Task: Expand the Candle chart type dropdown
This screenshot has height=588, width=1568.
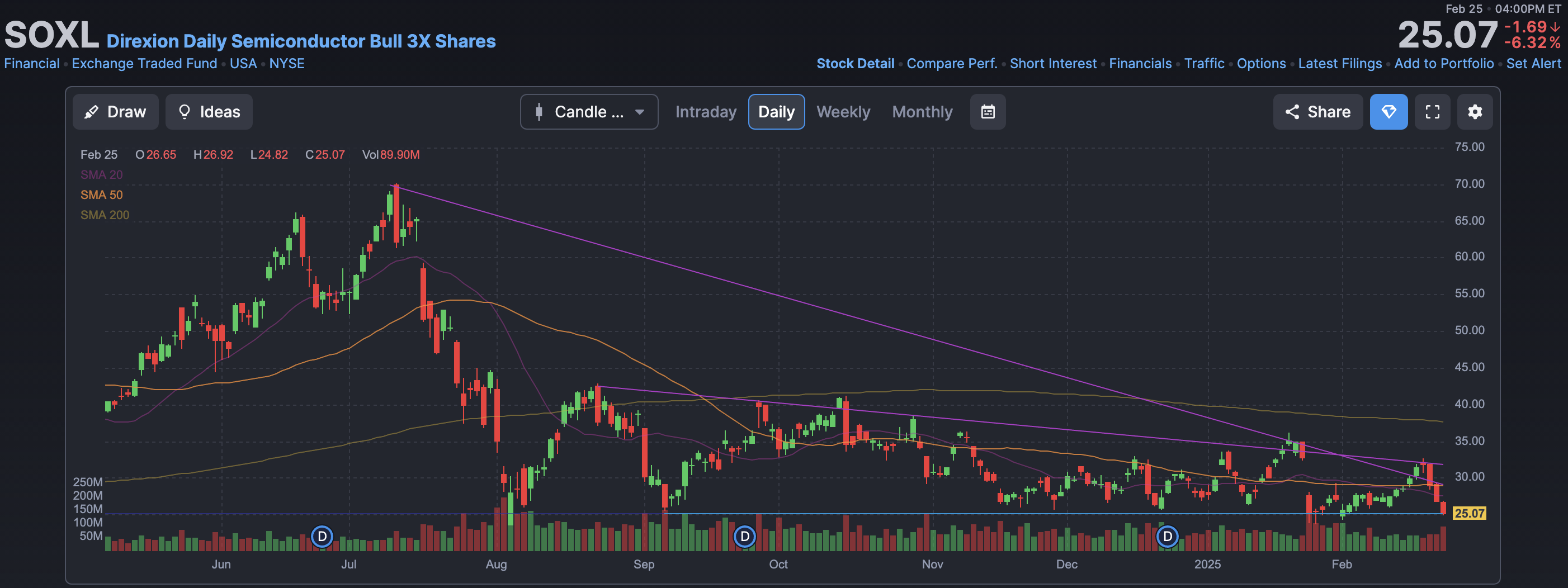Action: pyautogui.click(x=589, y=112)
